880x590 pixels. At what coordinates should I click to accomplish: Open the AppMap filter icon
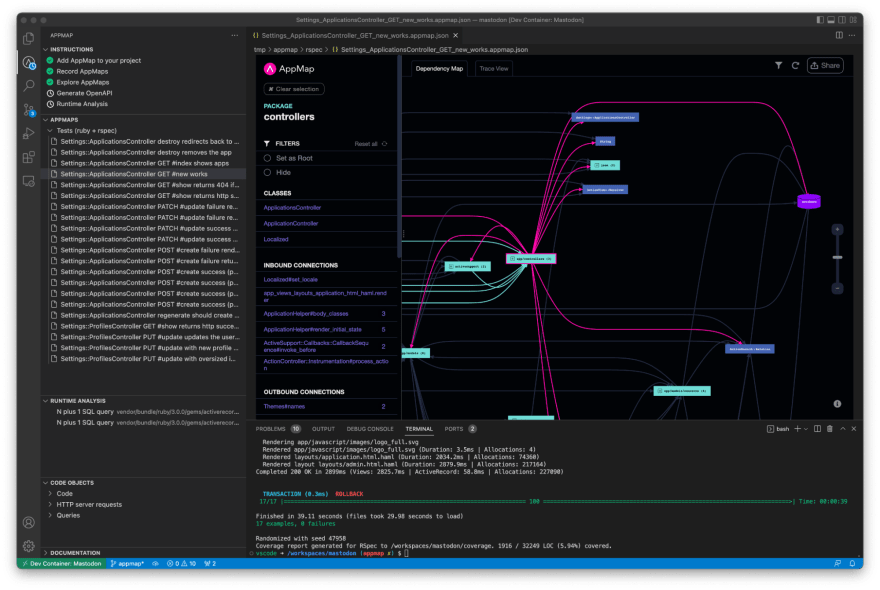coord(778,66)
